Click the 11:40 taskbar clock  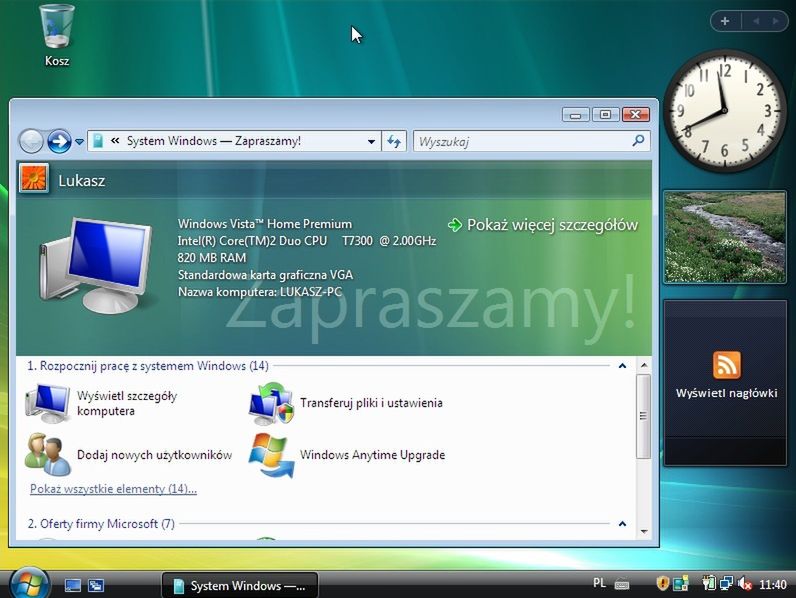(772, 585)
